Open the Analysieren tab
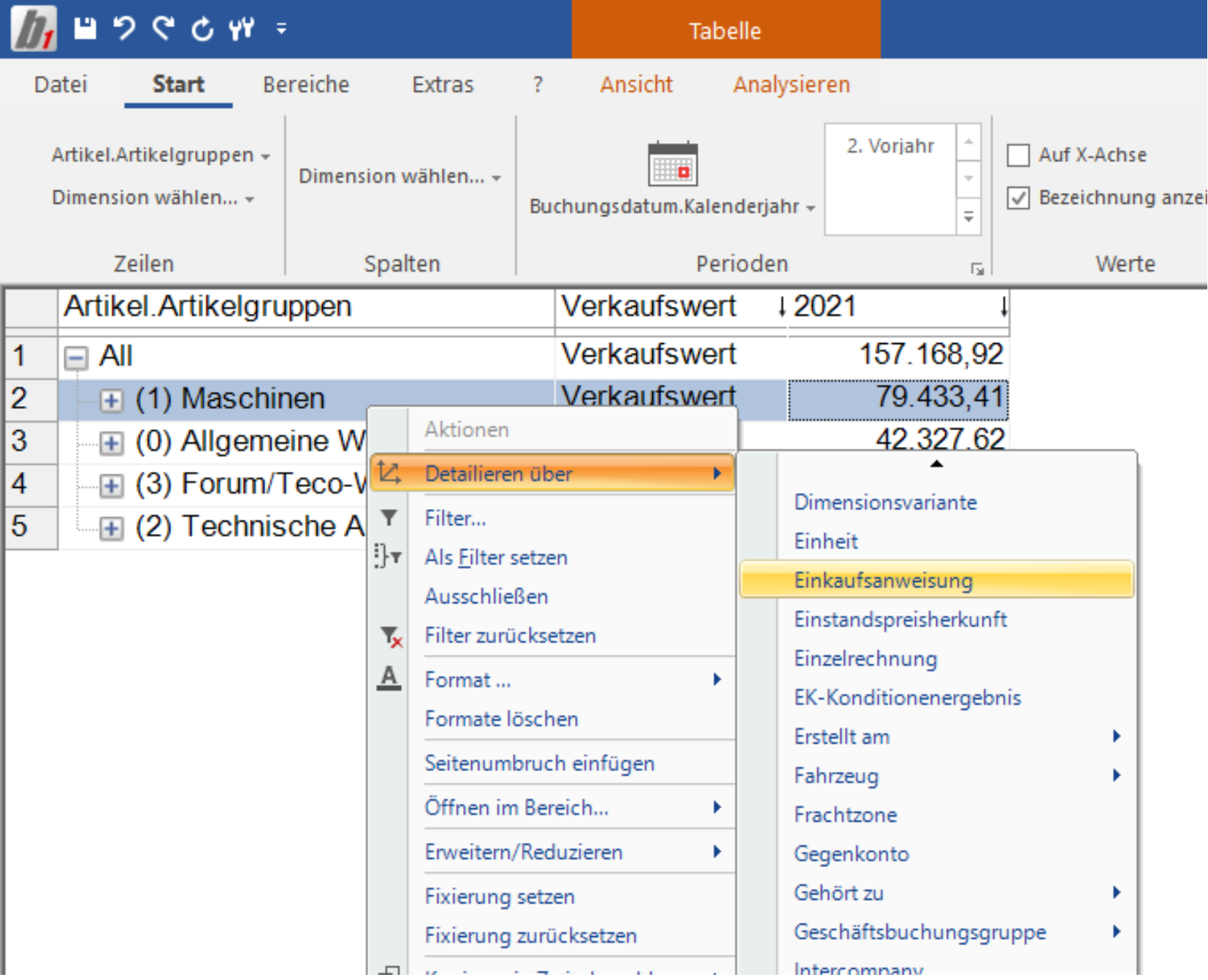Viewport: 1208px width, 980px height. pos(792,85)
